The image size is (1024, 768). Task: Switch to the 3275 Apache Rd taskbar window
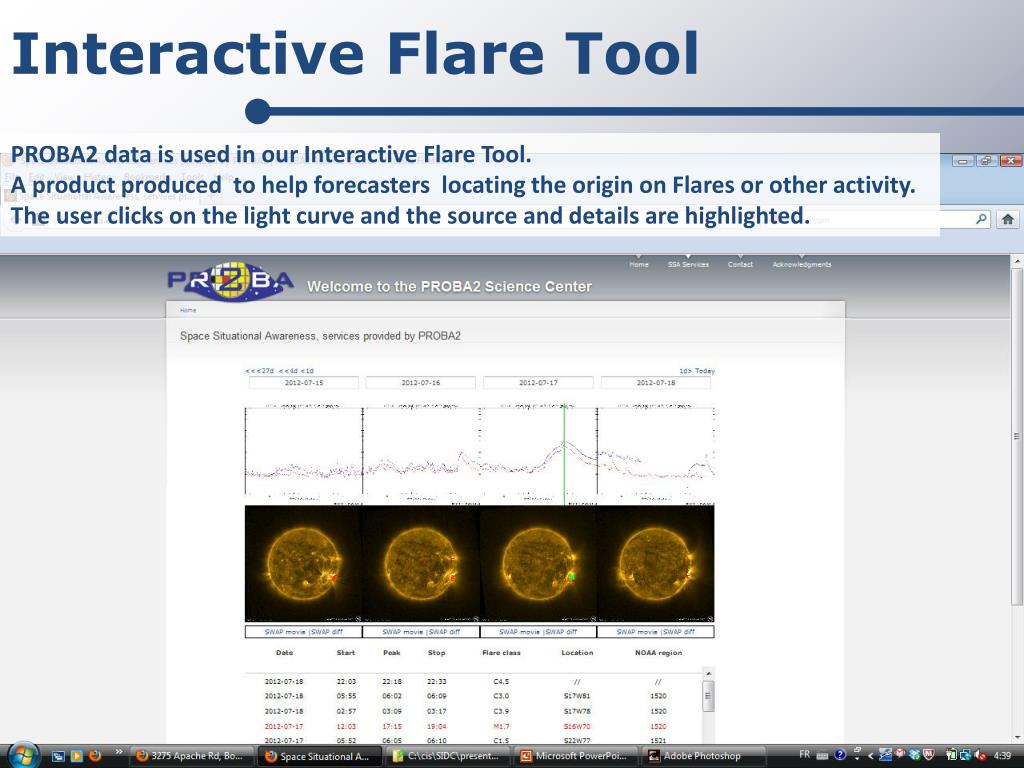(191, 756)
